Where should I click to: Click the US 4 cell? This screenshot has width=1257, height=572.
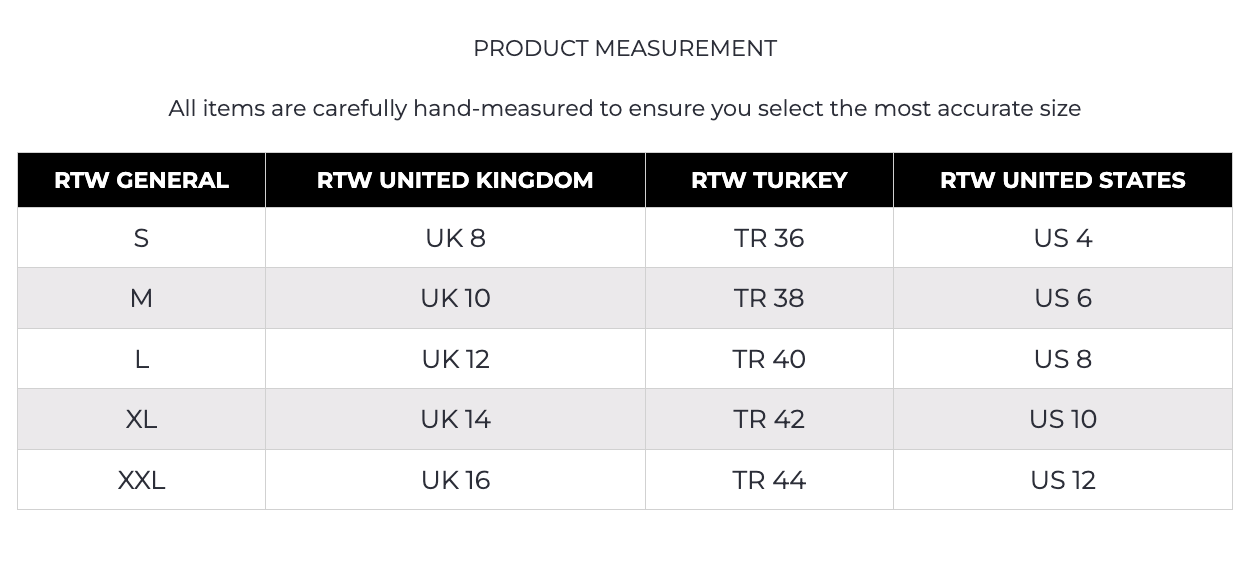[x=1062, y=238]
